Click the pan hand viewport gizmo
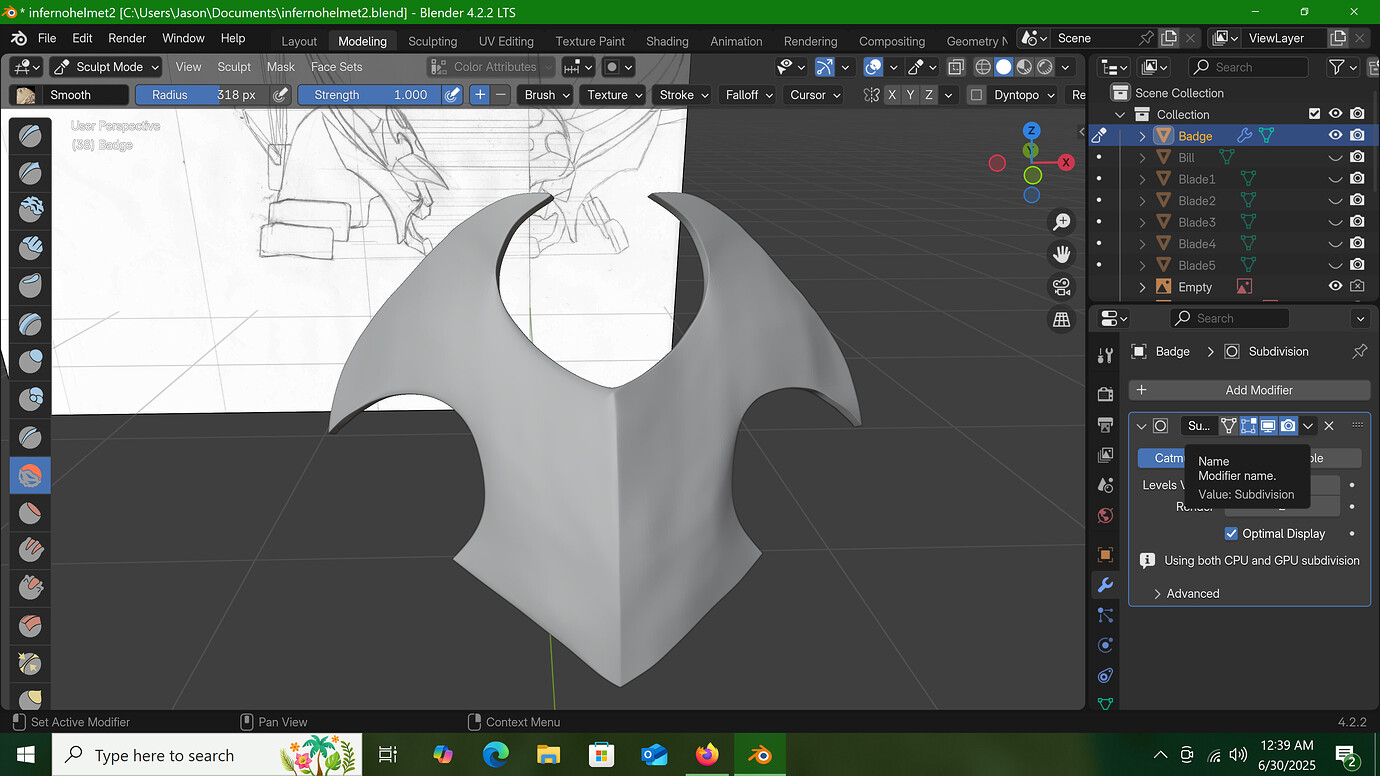Viewport: 1380px width, 776px height. pos(1061,254)
